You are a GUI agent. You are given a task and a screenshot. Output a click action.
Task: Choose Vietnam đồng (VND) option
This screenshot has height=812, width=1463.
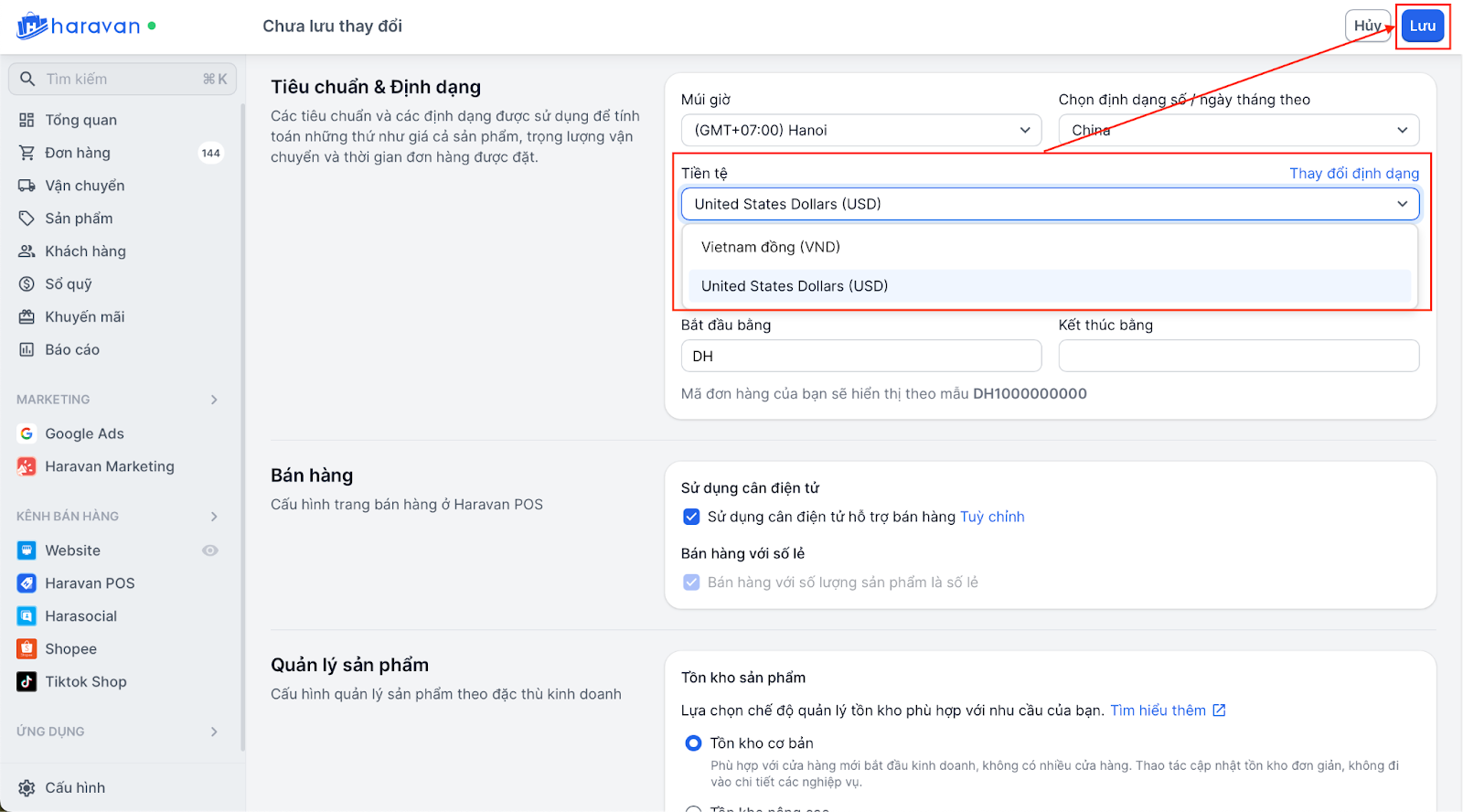[1050, 247]
